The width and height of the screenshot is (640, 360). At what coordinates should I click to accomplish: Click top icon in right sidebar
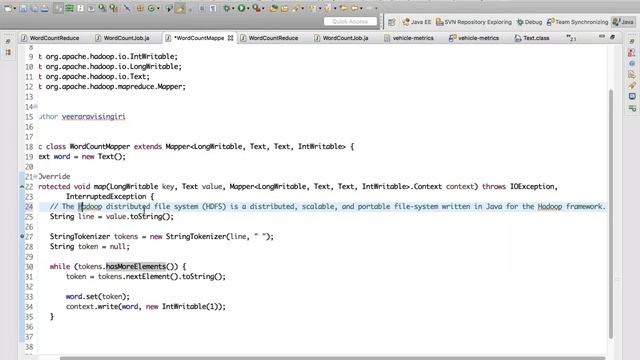[x=632, y=41]
